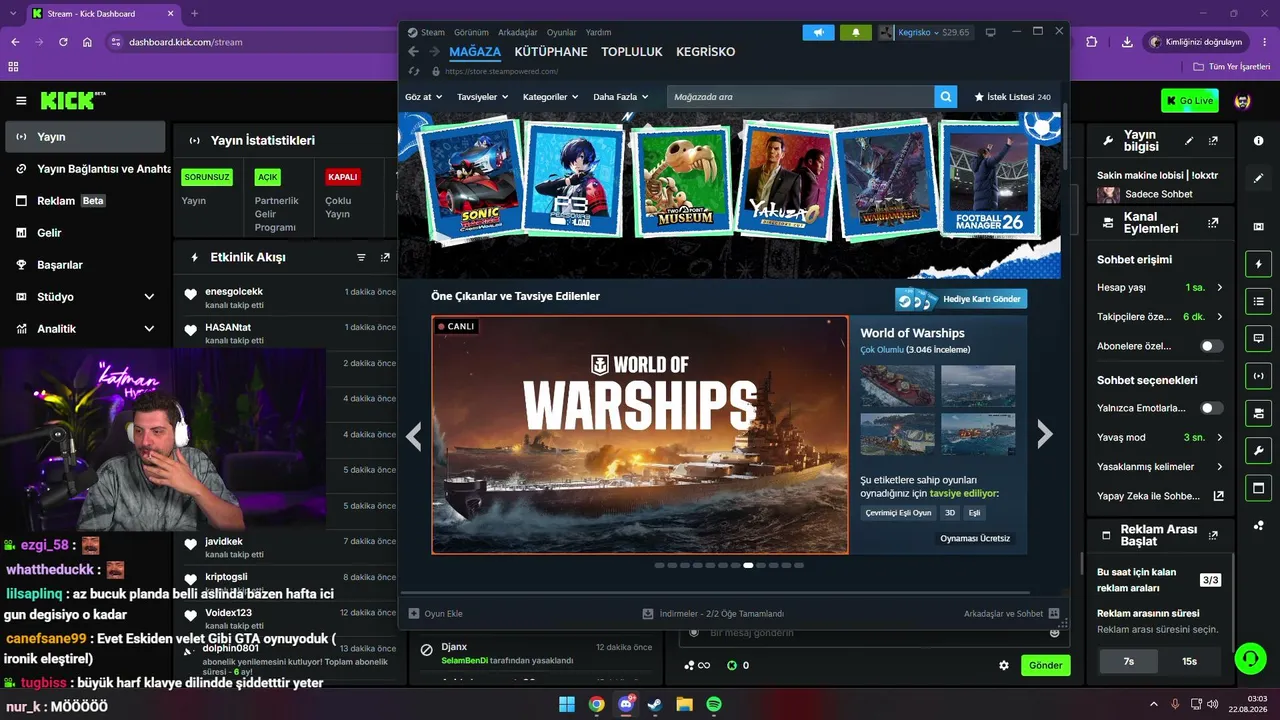Pop out the Yayın bilgisi panel
1280x720 pixels.
coord(1213,141)
